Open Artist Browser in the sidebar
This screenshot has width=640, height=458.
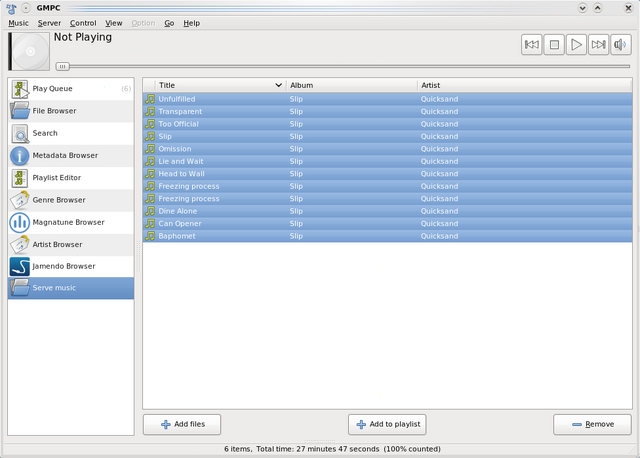coord(71,245)
